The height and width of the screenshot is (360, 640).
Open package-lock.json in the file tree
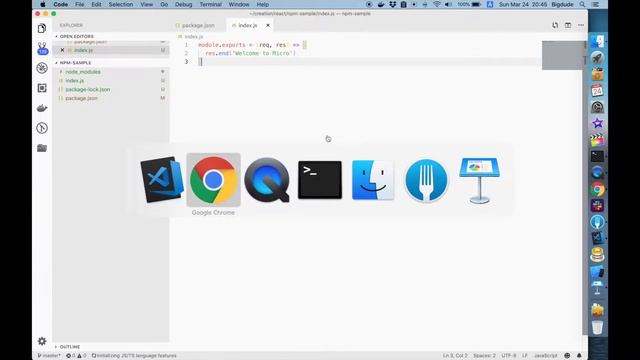click(x=88, y=89)
